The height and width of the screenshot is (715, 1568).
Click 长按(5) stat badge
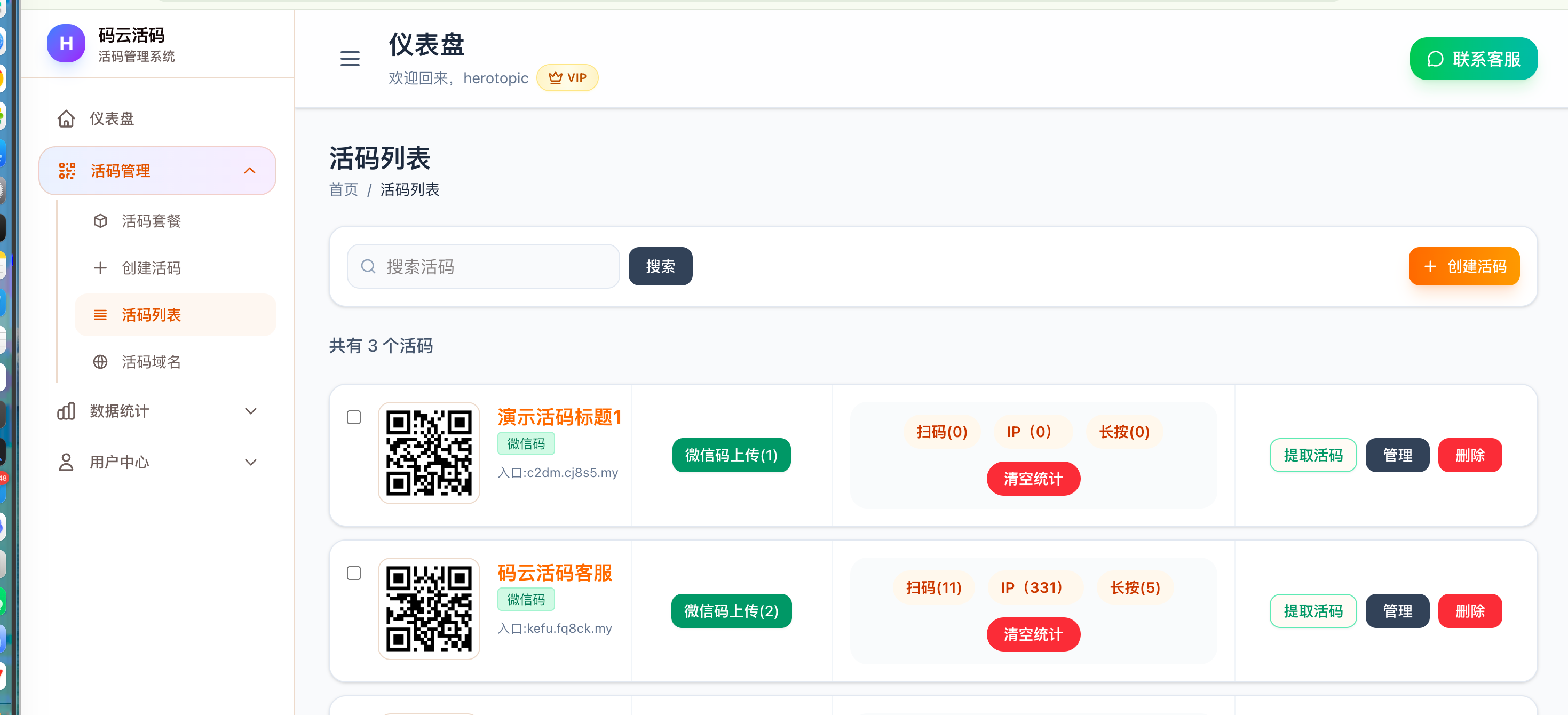click(x=1135, y=588)
